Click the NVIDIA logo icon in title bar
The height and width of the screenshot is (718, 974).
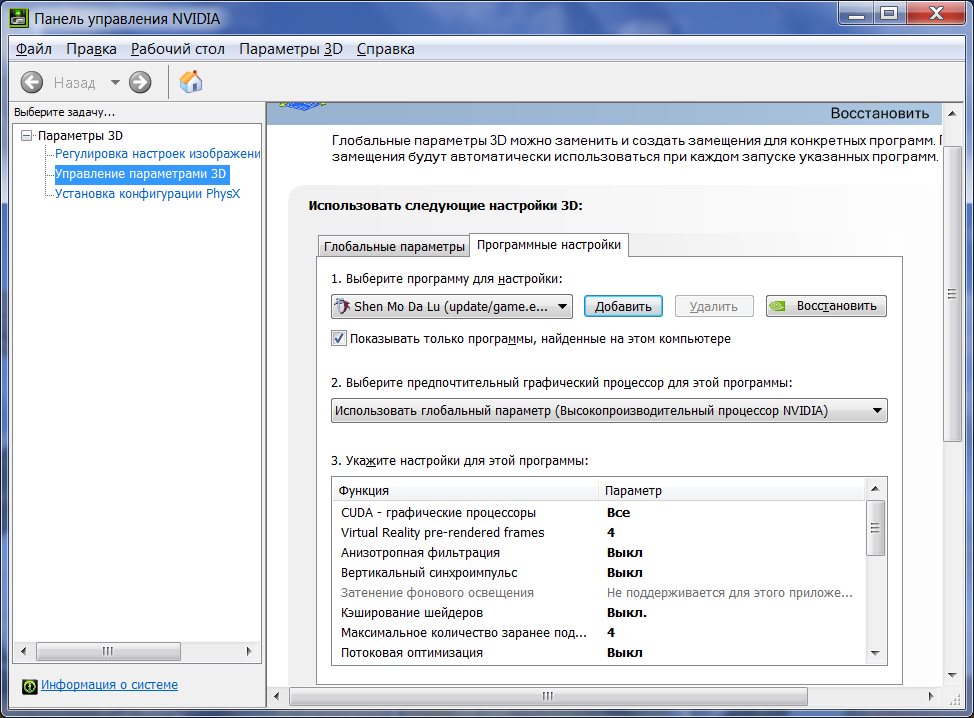coord(18,17)
